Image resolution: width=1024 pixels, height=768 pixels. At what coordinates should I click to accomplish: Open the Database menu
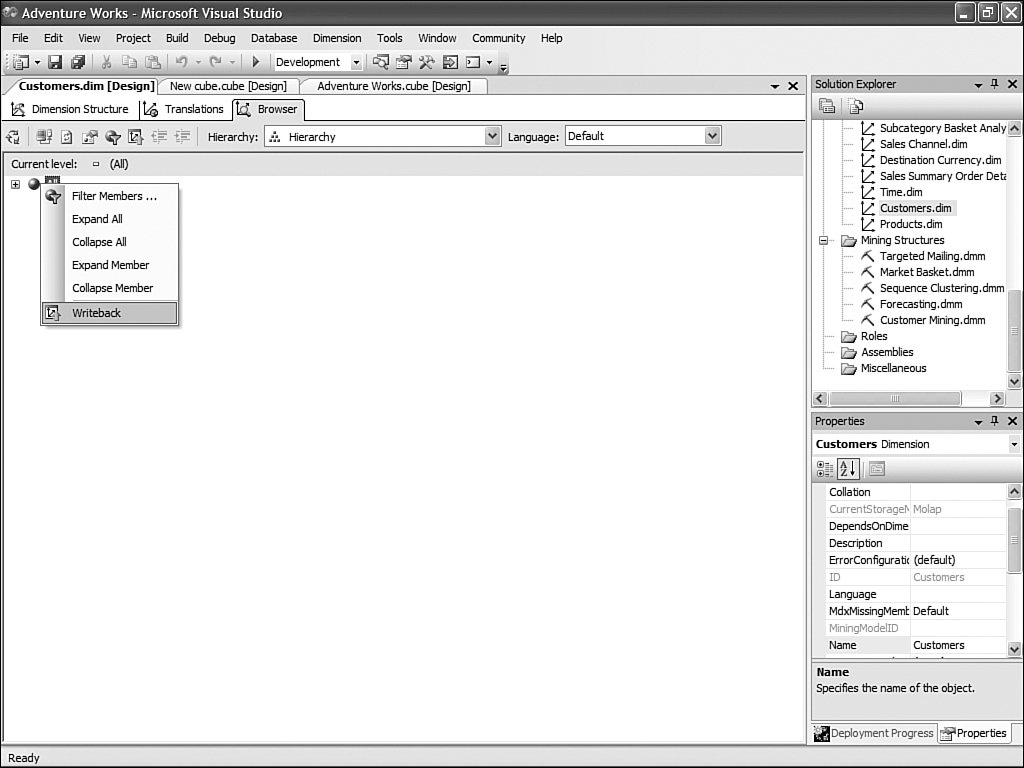click(274, 38)
